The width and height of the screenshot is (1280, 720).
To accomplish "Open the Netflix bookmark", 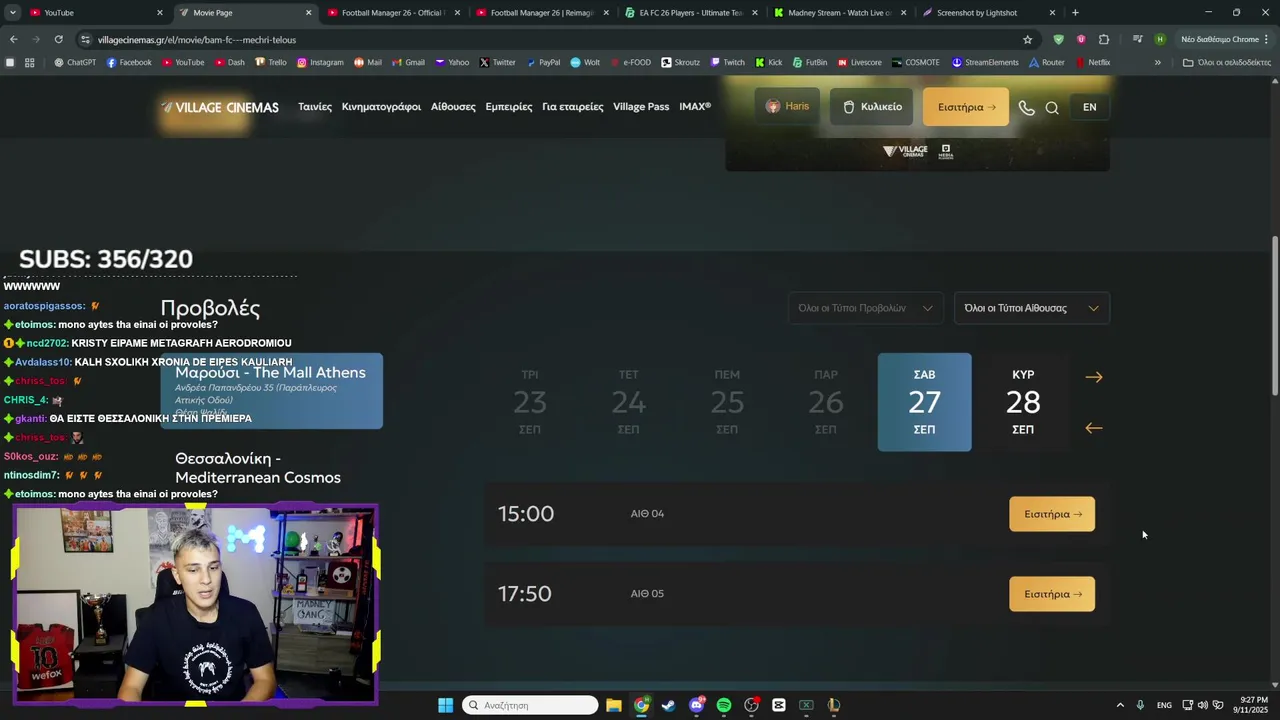I will [1093, 62].
